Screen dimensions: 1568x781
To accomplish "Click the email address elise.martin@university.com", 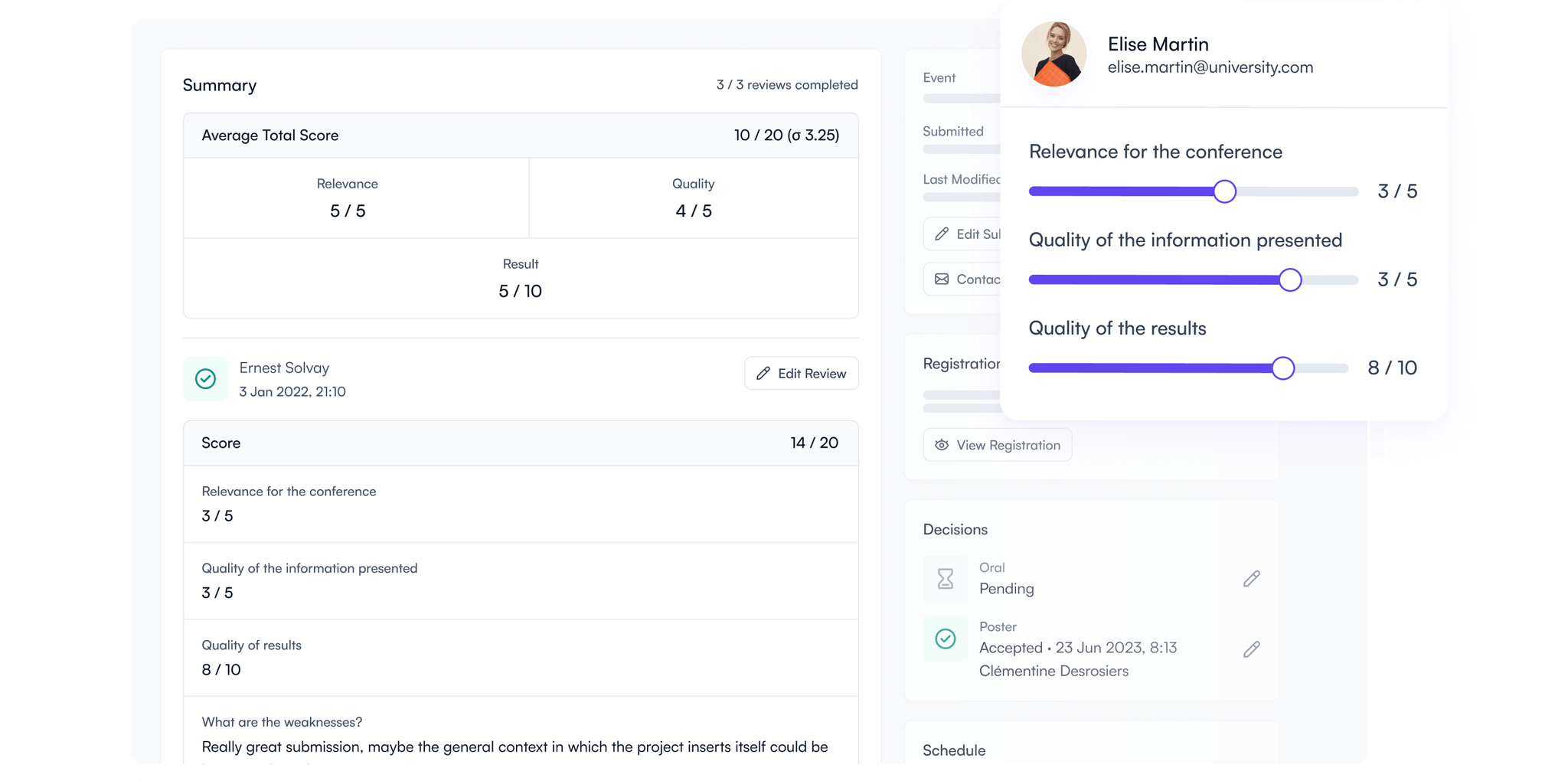I will pos(1210,67).
